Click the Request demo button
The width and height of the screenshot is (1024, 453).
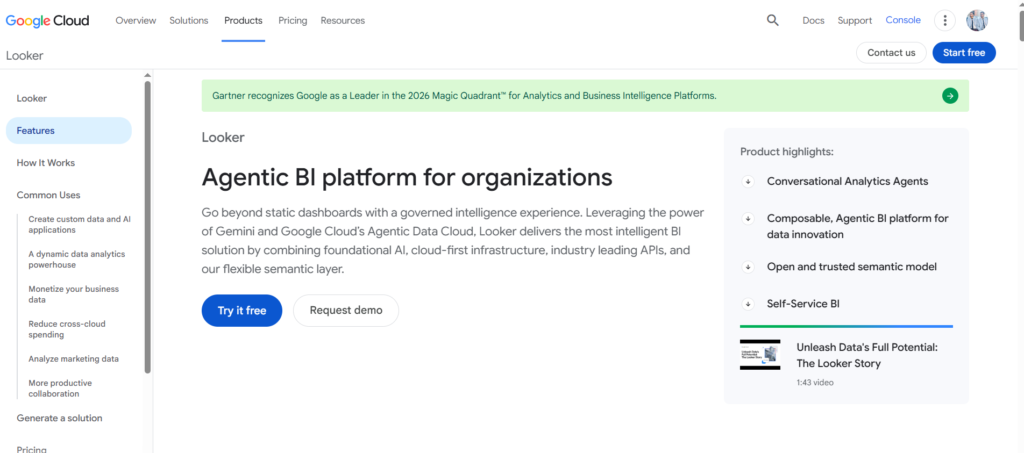click(x=346, y=311)
